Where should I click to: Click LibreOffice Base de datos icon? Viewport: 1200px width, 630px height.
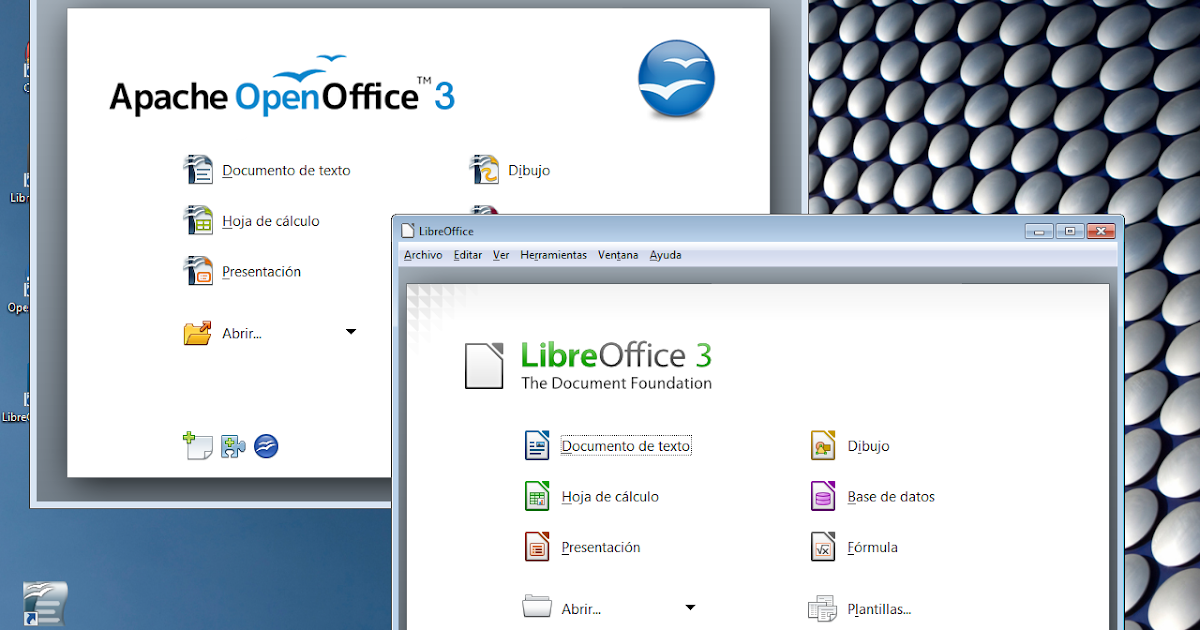822,496
